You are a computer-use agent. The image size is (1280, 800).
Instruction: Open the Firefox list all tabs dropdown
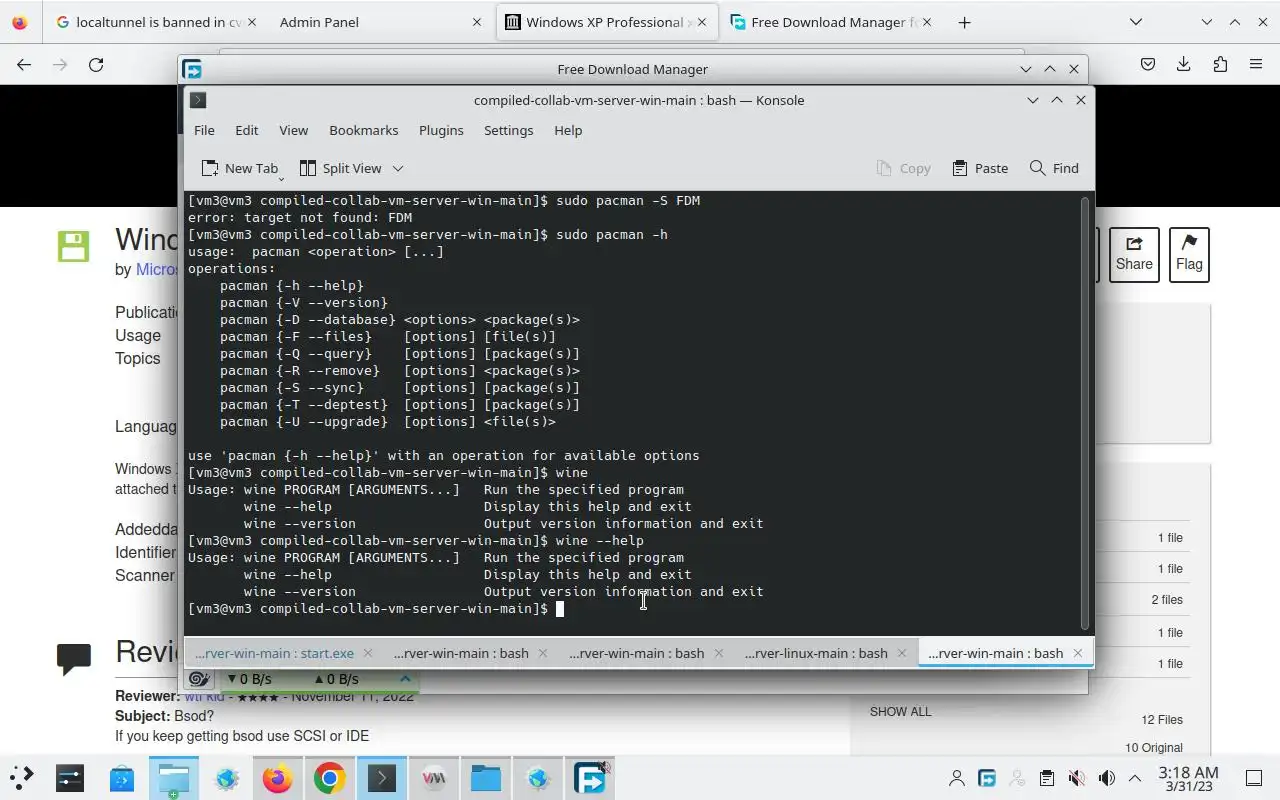click(1136, 22)
